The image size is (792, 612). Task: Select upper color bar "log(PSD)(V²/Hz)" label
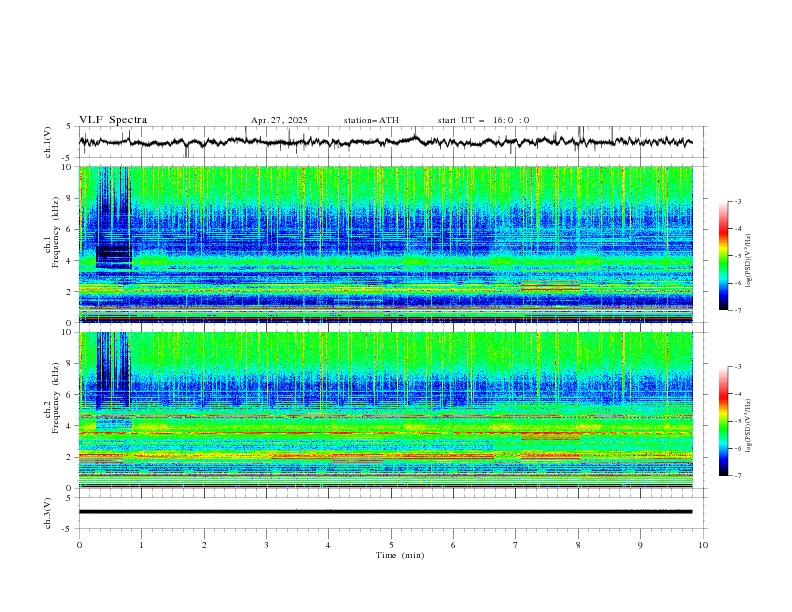(x=749, y=261)
